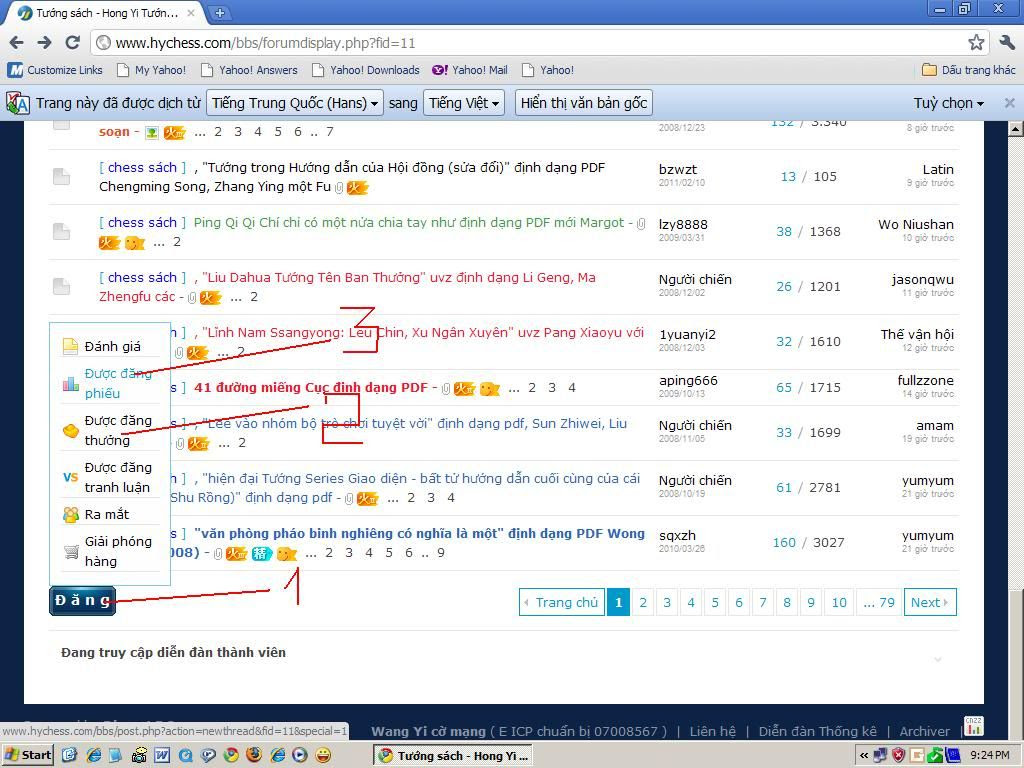This screenshot has width=1024, height=768.
Task: Open the reply count 160 link
Action: pos(784,543)
